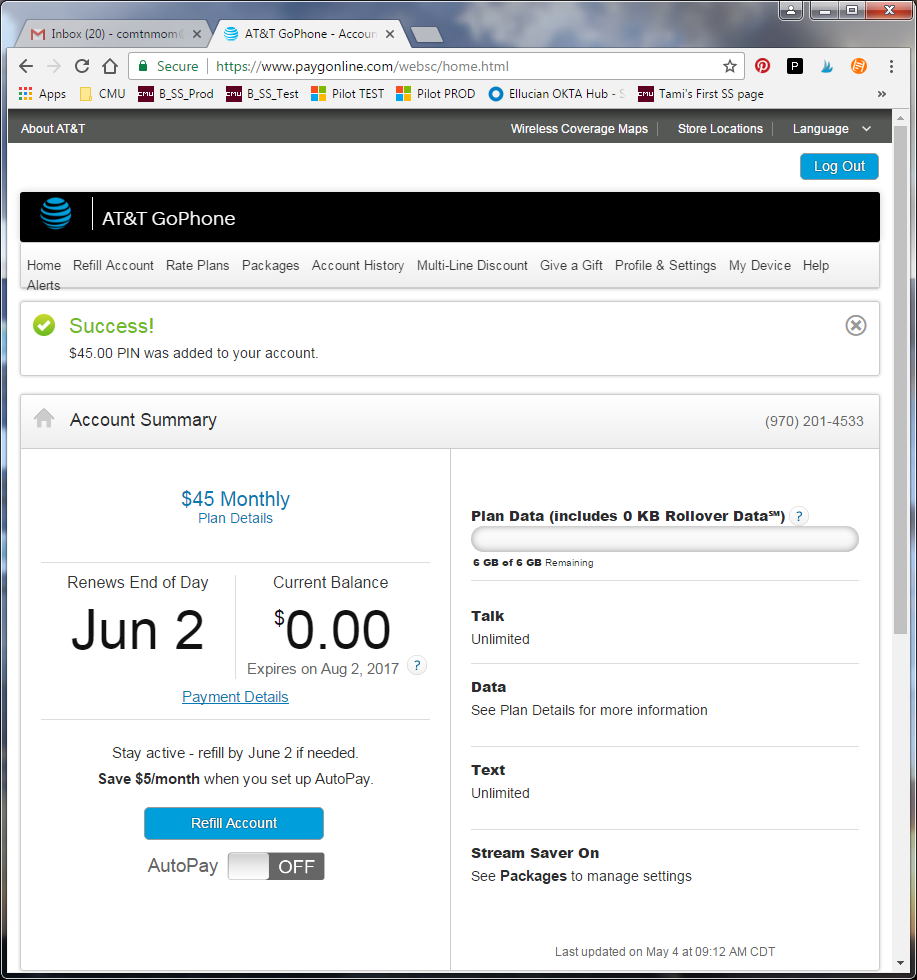Image resolution: width=917 pixels, height=980 pixels.
Task: Click the 'Last updated on May 4' text
Action: point(664,952)
